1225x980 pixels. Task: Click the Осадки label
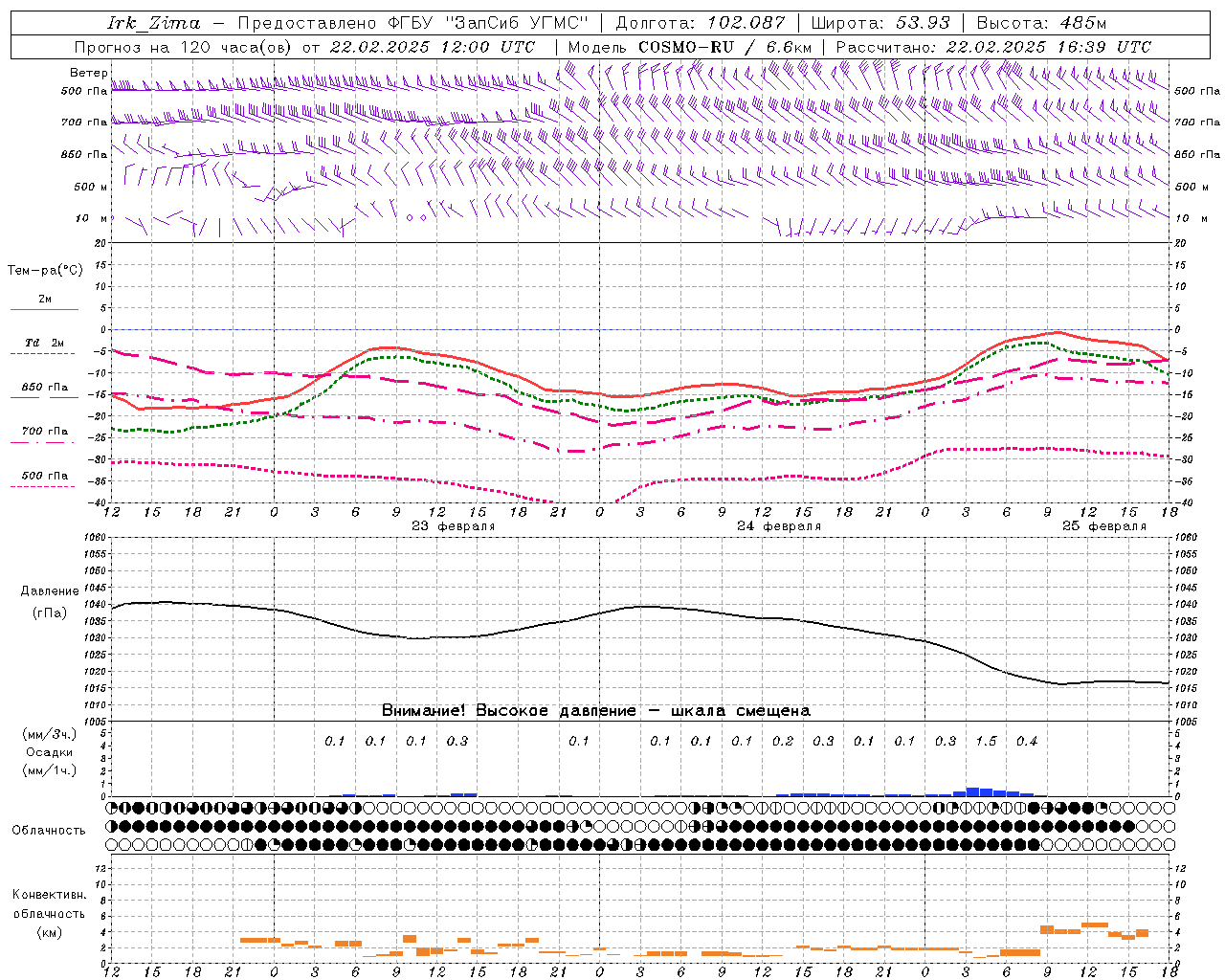pyautogui.click(x=50, y=752)
